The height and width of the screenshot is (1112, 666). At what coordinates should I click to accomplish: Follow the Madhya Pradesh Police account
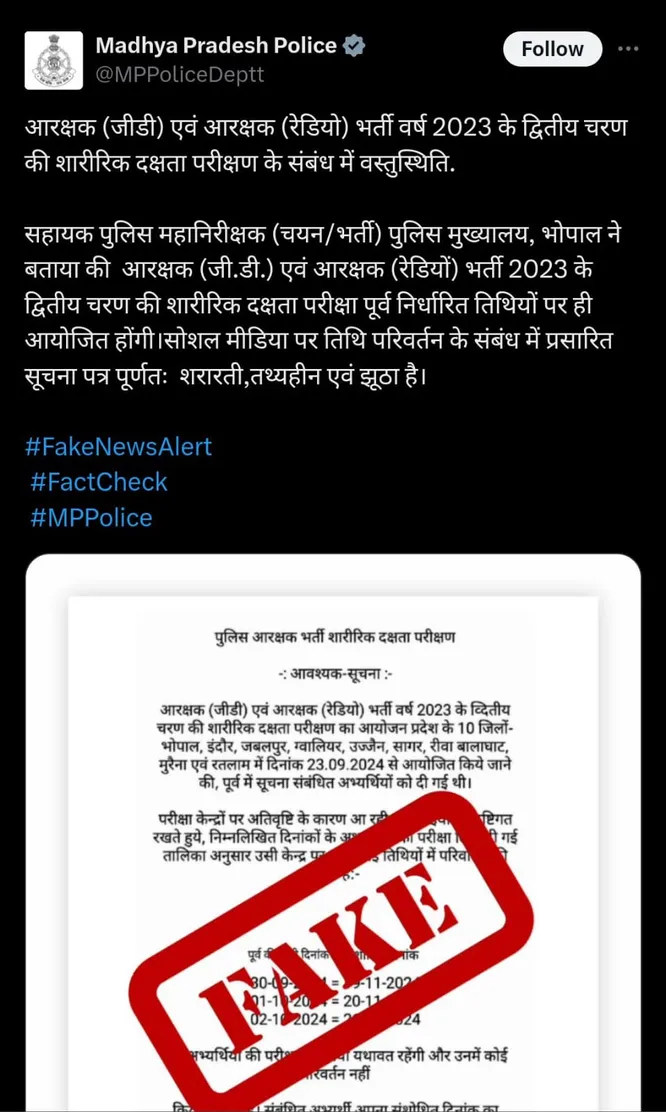point(552,49)
